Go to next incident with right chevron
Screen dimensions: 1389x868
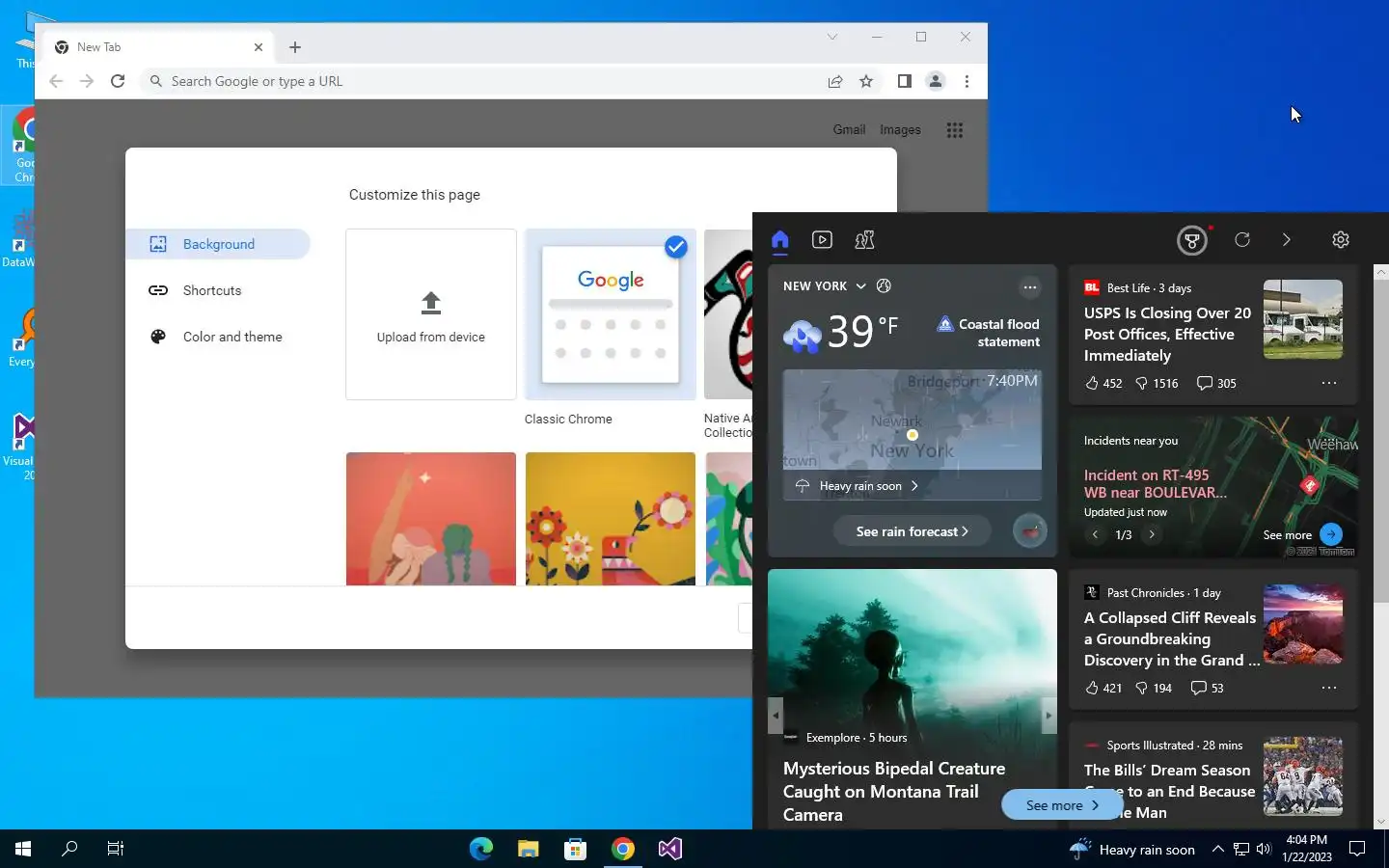(1152, 534)
